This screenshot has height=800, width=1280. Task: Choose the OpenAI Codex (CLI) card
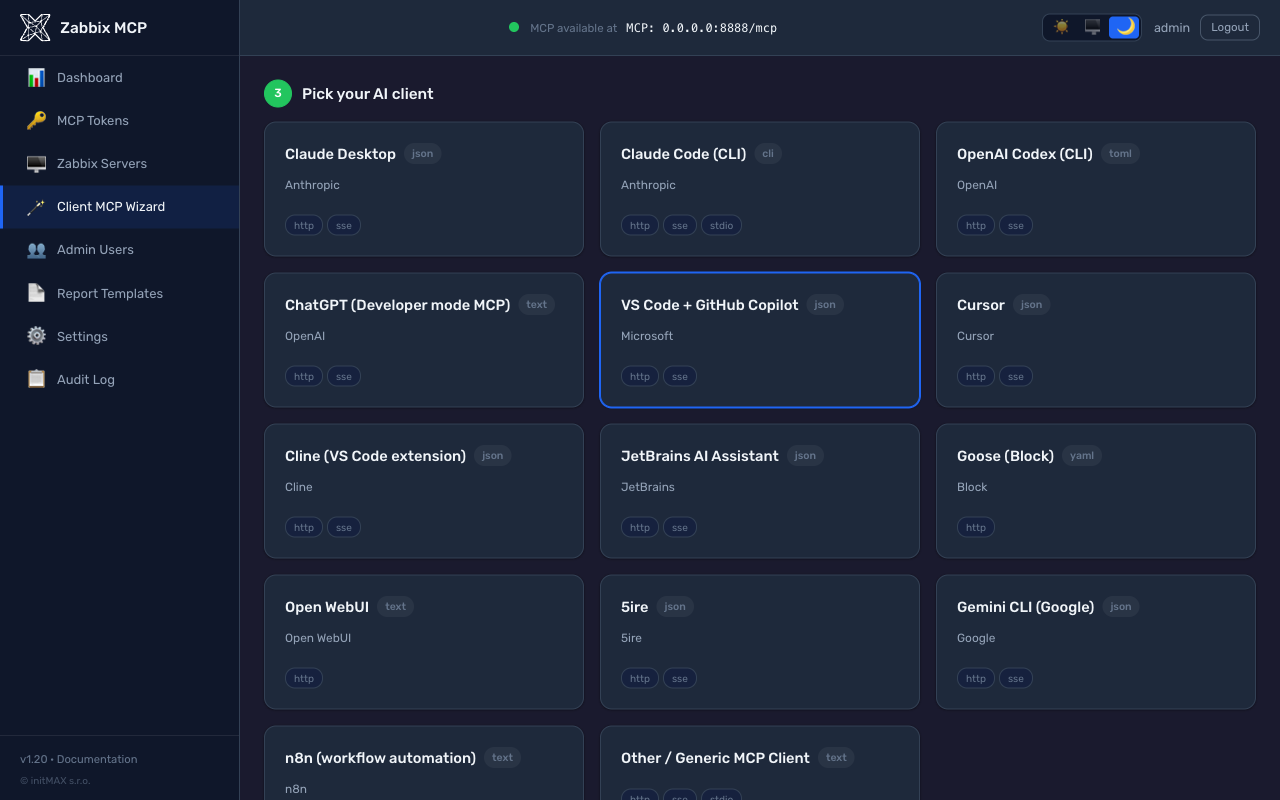1096,189
